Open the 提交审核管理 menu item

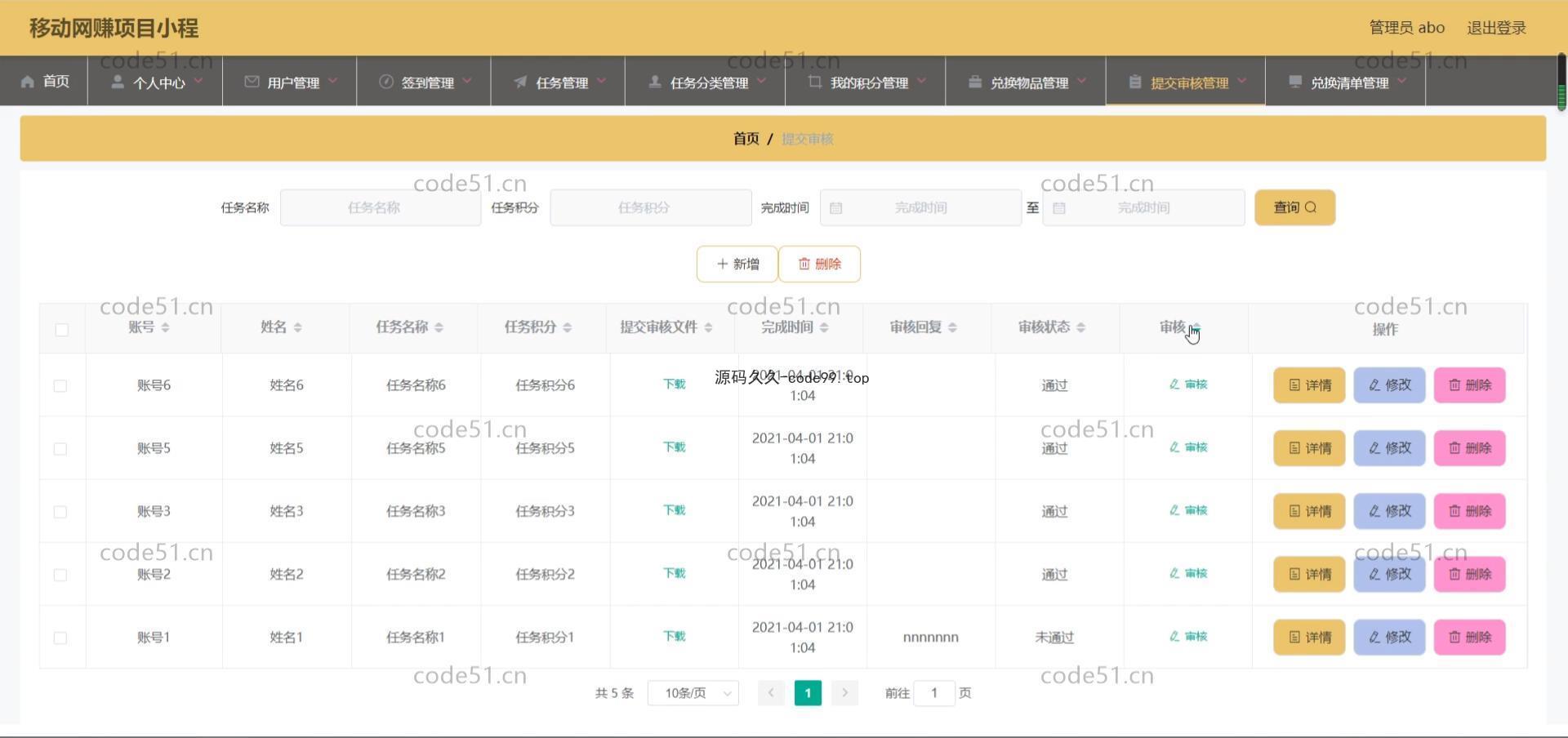pyautogui.click(x=1186, y=82)
